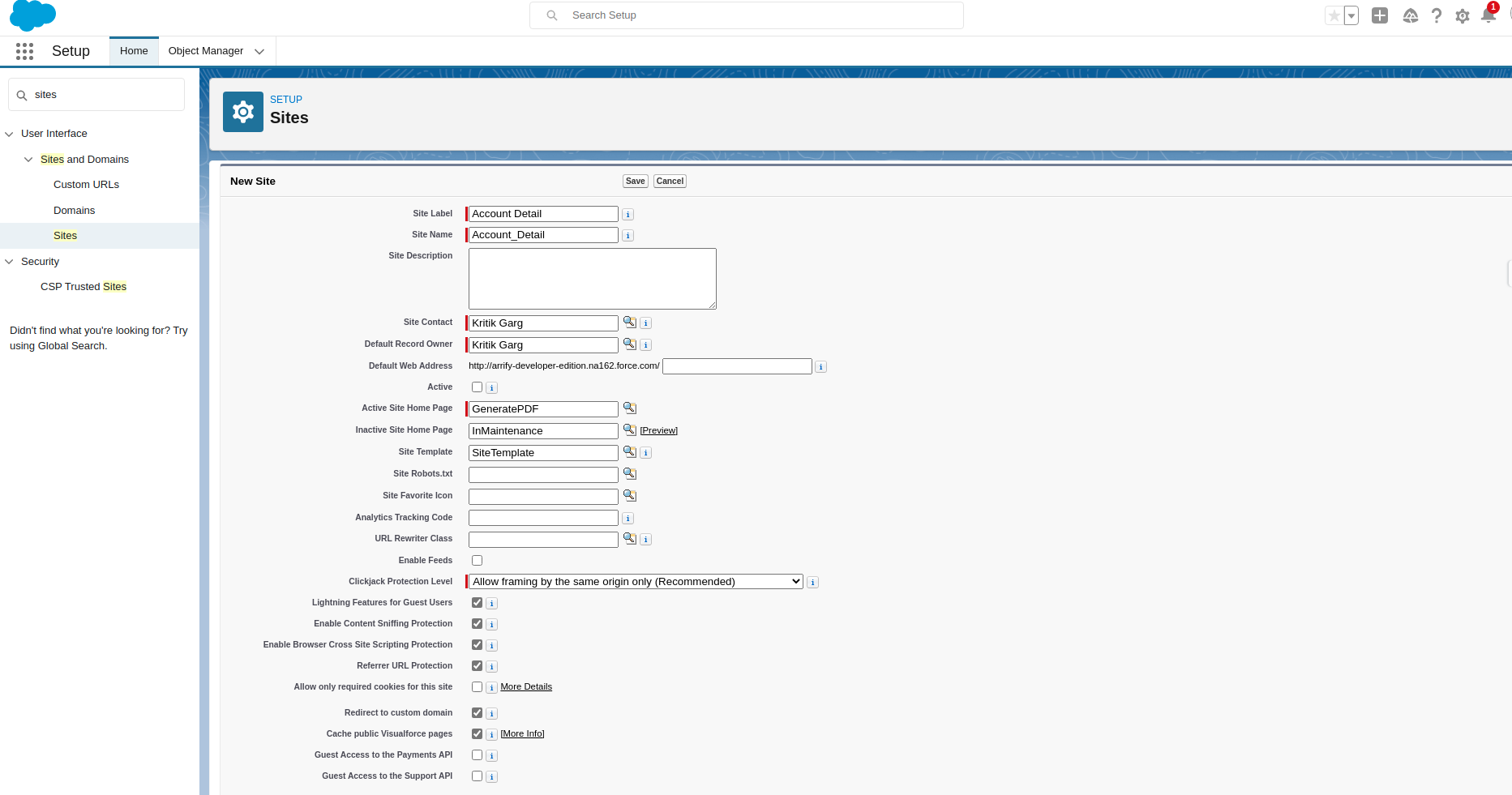
Task: Open the Clickjack Protection Level dropdown
Action: [x=636, y=582]
